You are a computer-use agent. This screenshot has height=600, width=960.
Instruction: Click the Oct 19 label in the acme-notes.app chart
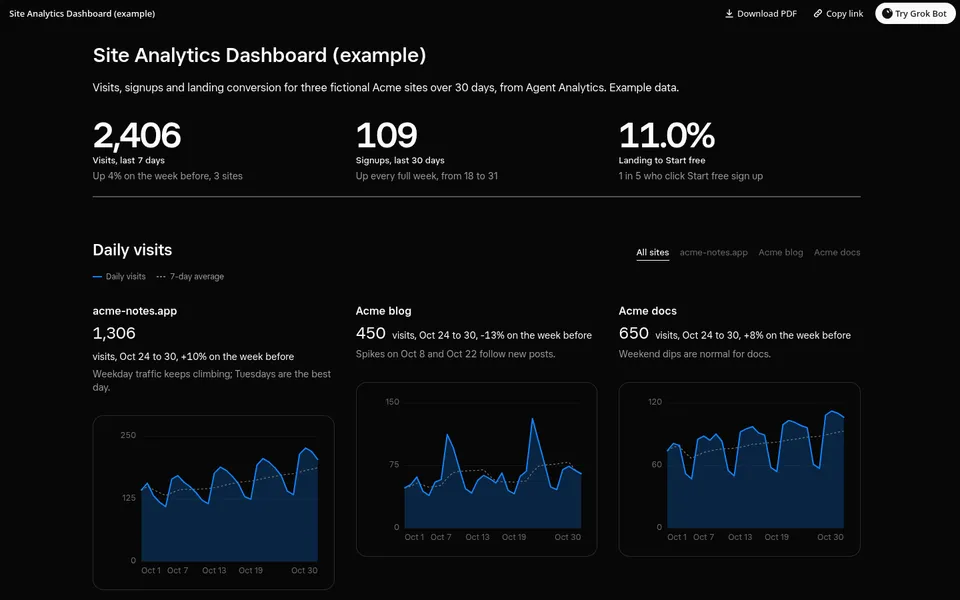point(250,570)
